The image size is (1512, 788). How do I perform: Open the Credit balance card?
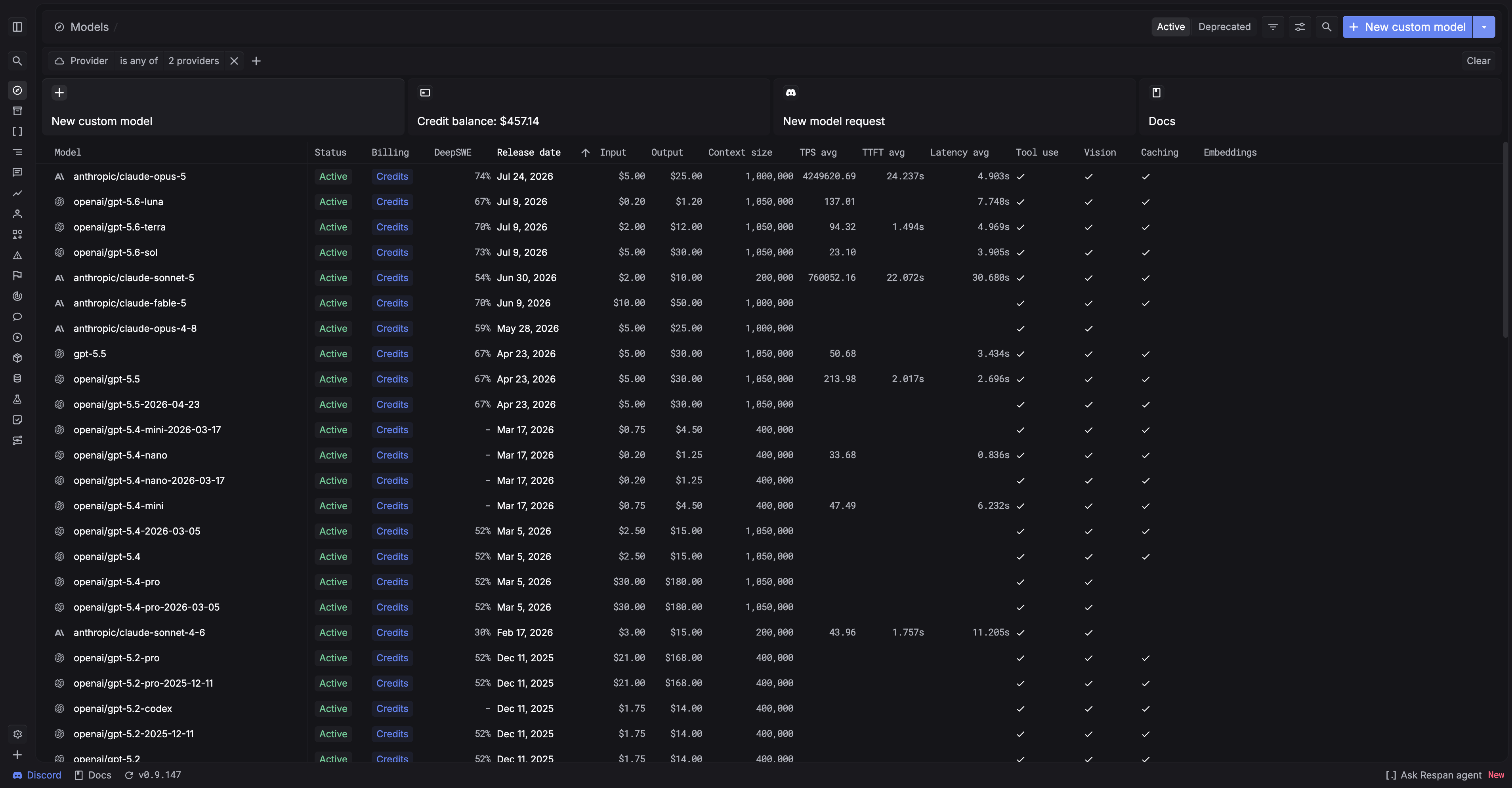(x=589, y=107)
